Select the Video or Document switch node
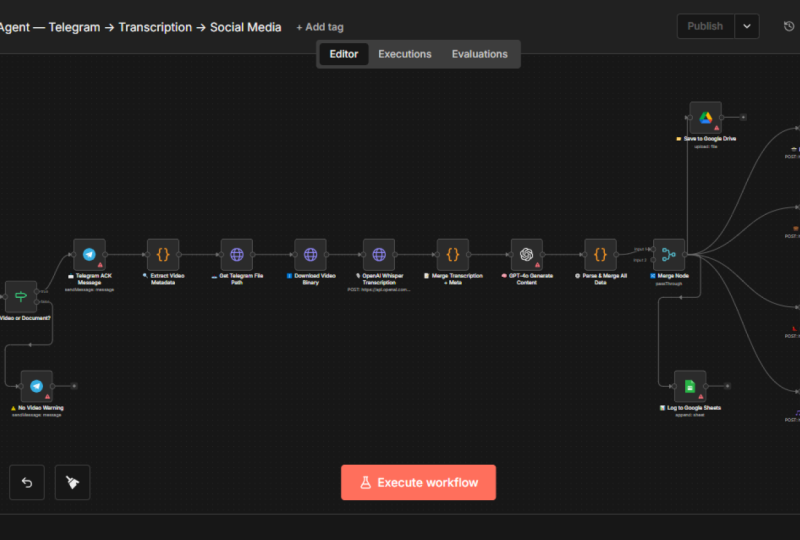Viewport: 800px width, 540px height. [21, 297]
